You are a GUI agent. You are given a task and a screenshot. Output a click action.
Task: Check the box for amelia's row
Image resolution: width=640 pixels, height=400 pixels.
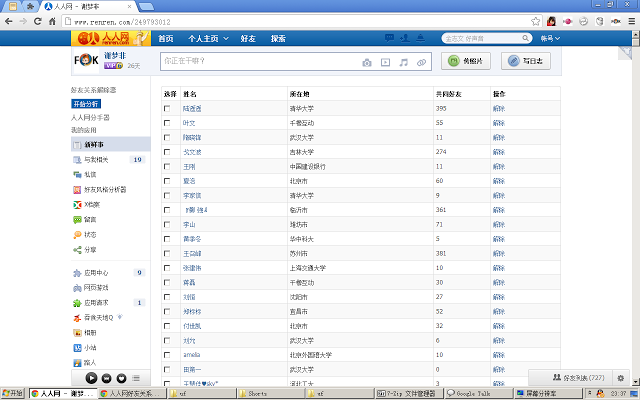point(167,355)
